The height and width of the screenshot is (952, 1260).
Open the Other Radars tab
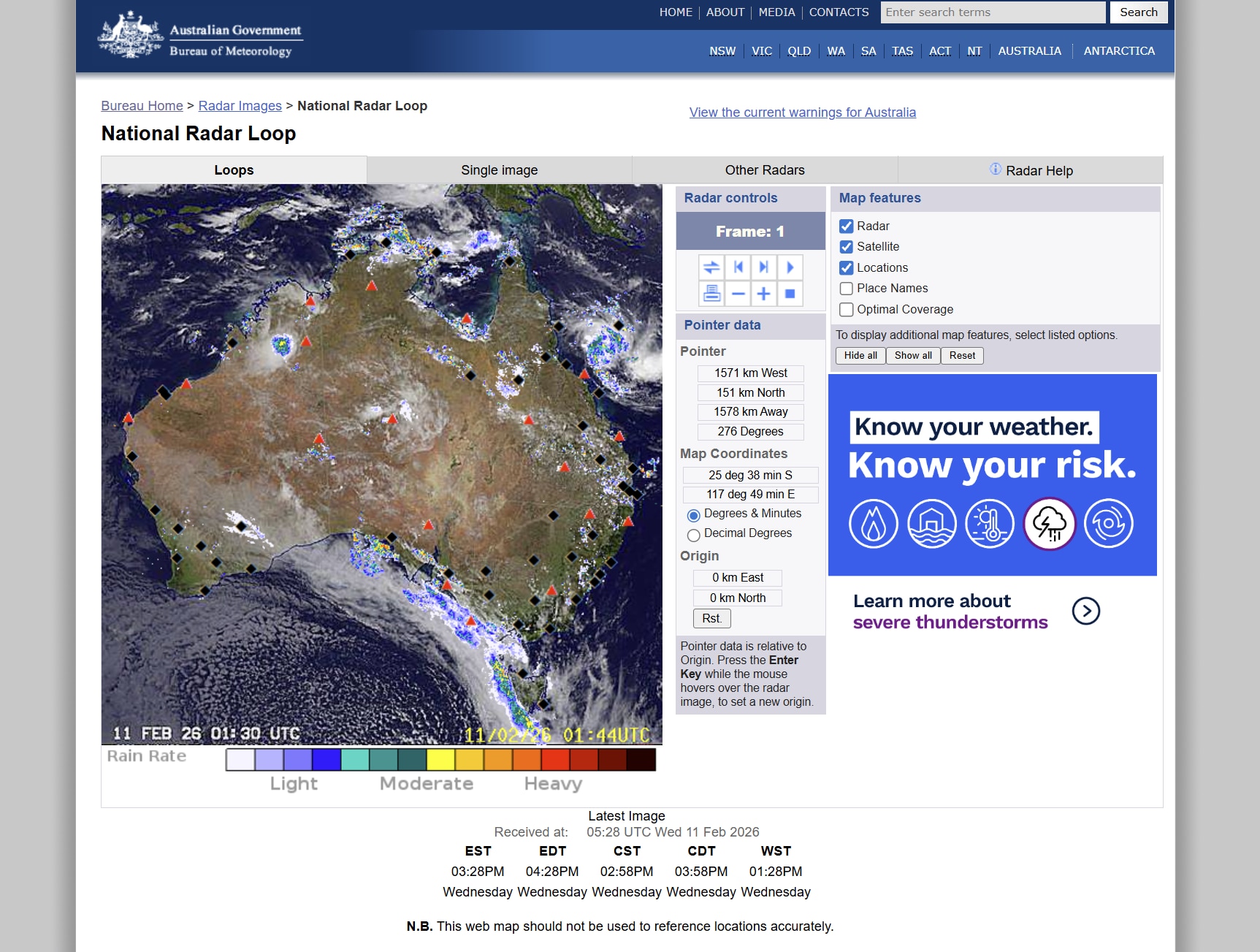(x=764, y=170)
